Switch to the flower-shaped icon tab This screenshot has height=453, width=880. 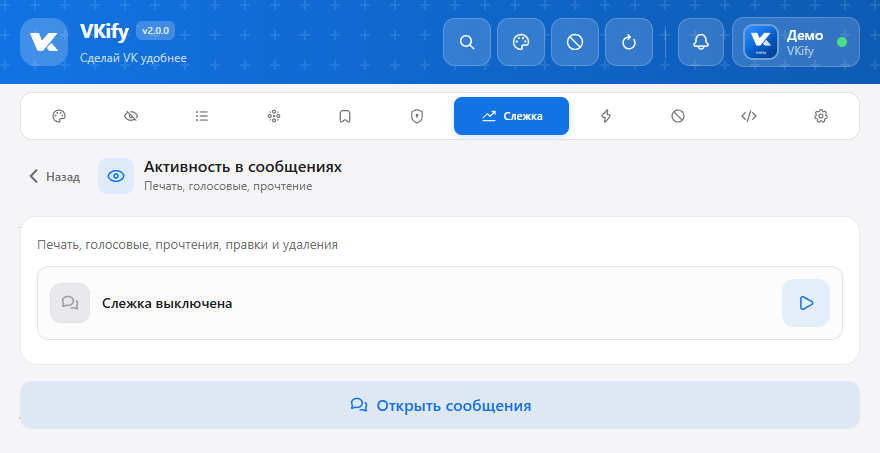point(274,116)
